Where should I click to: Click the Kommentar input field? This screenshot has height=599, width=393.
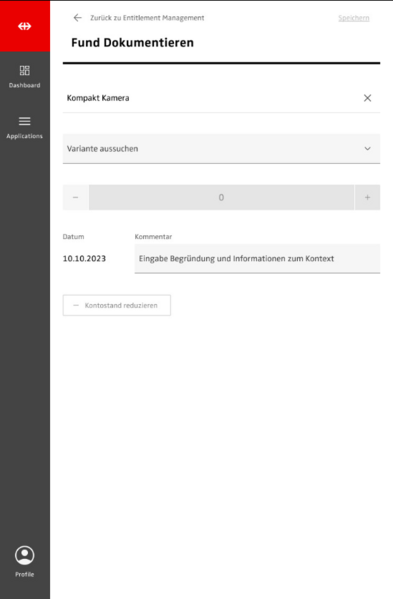[257, 259]
